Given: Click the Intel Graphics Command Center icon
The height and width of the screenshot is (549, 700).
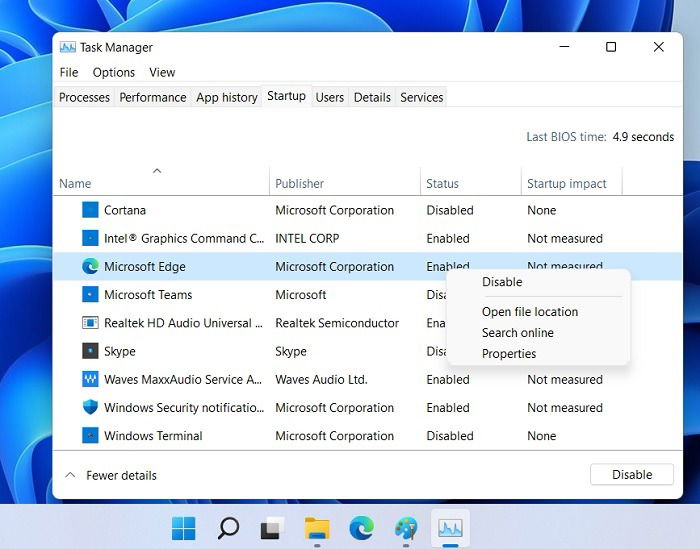Looking at the screenshot, I should click(90, 238).
